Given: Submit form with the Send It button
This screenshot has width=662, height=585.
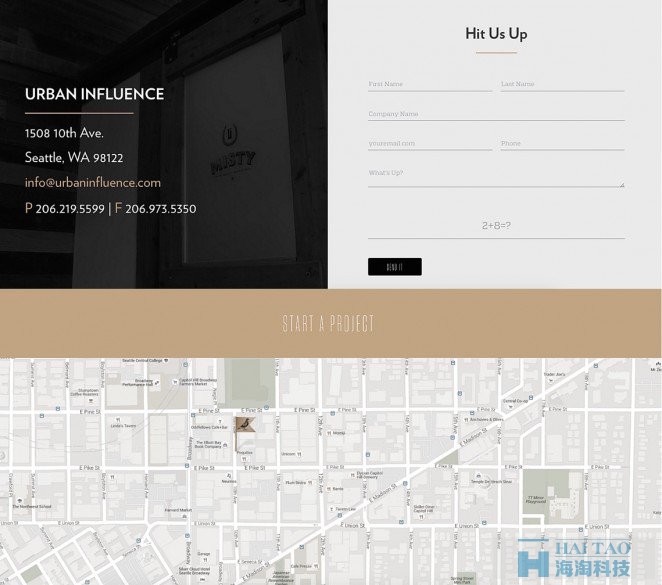Looking at the screenshot, I should click(395, 267).
